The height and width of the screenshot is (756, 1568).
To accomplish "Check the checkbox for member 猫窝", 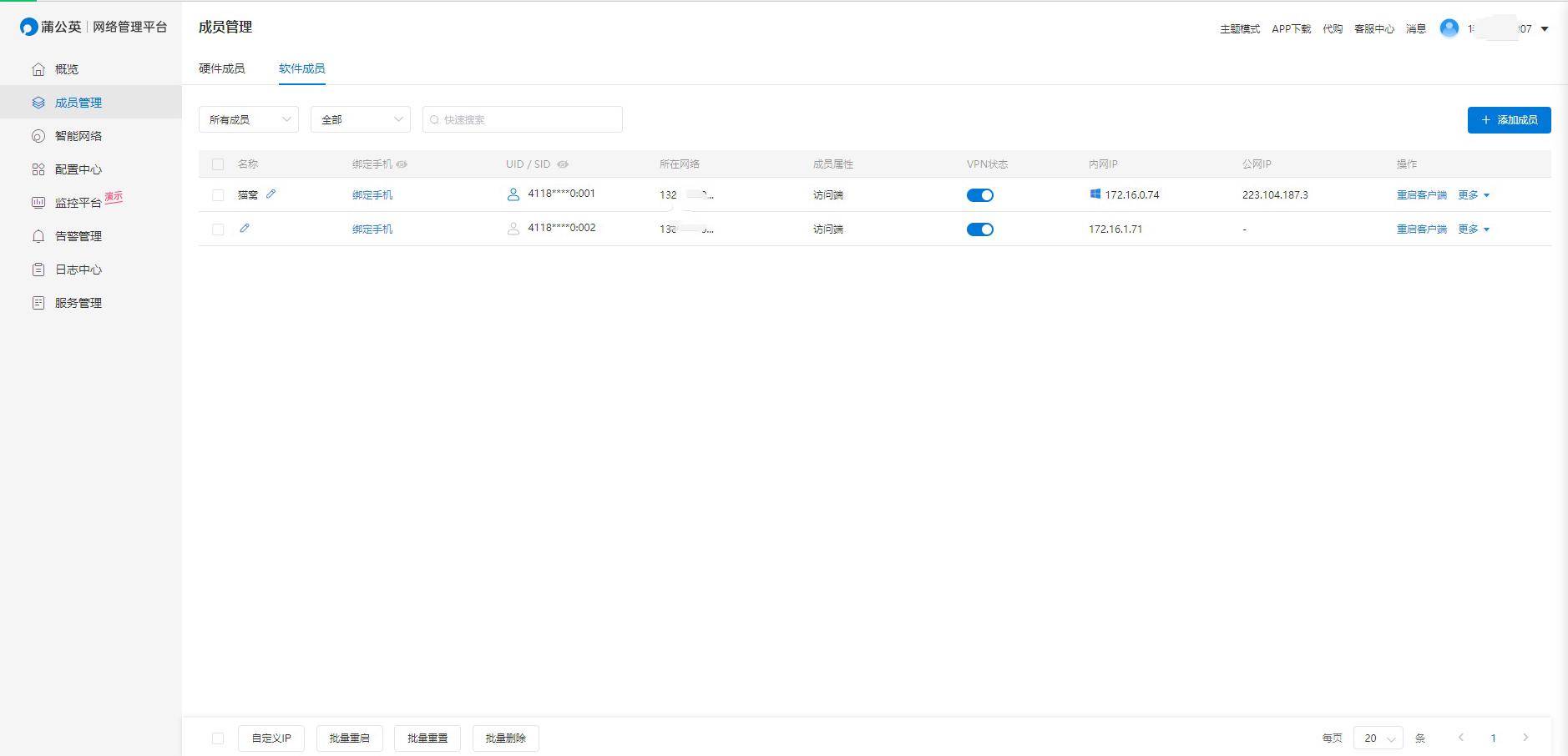I will click(x=218, y=195).
